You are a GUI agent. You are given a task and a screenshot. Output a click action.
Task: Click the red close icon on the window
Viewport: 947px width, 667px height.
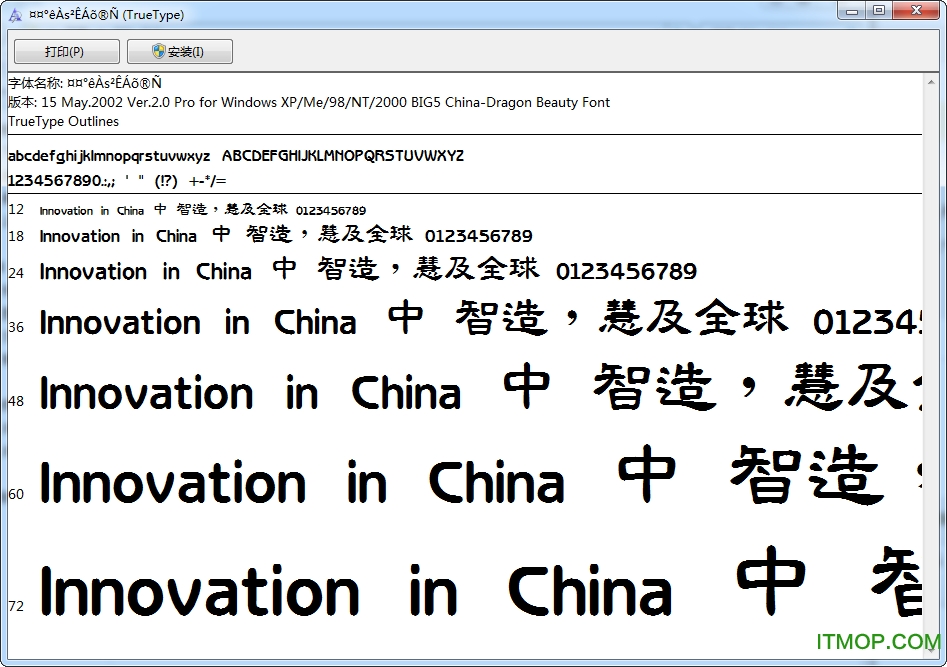pyautogui.click(x=916, y=11)
